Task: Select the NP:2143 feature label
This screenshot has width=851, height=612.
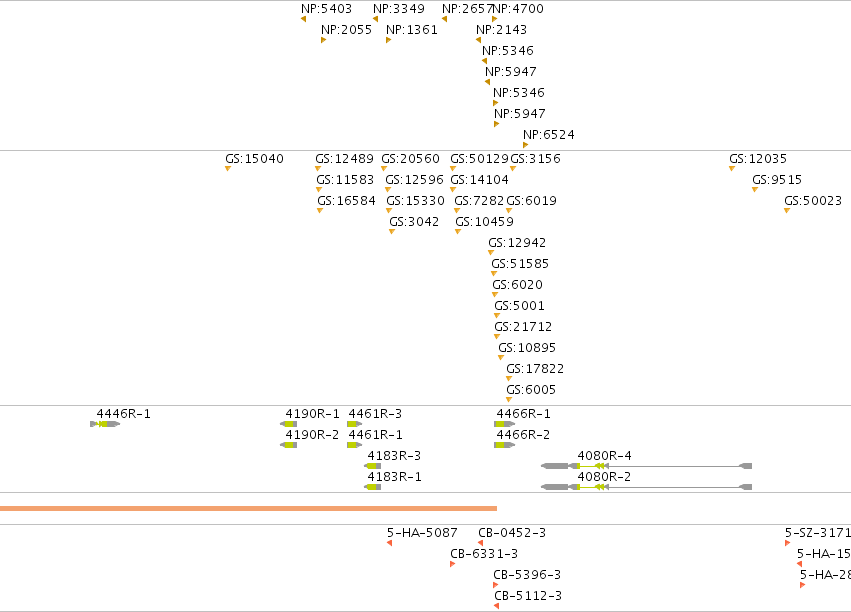Action: pos(501,30)
